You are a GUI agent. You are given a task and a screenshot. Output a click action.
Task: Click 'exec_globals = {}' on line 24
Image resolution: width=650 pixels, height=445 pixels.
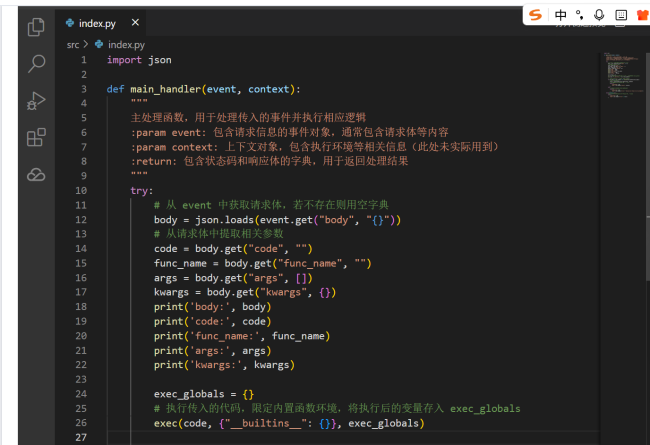click(204, 394)
